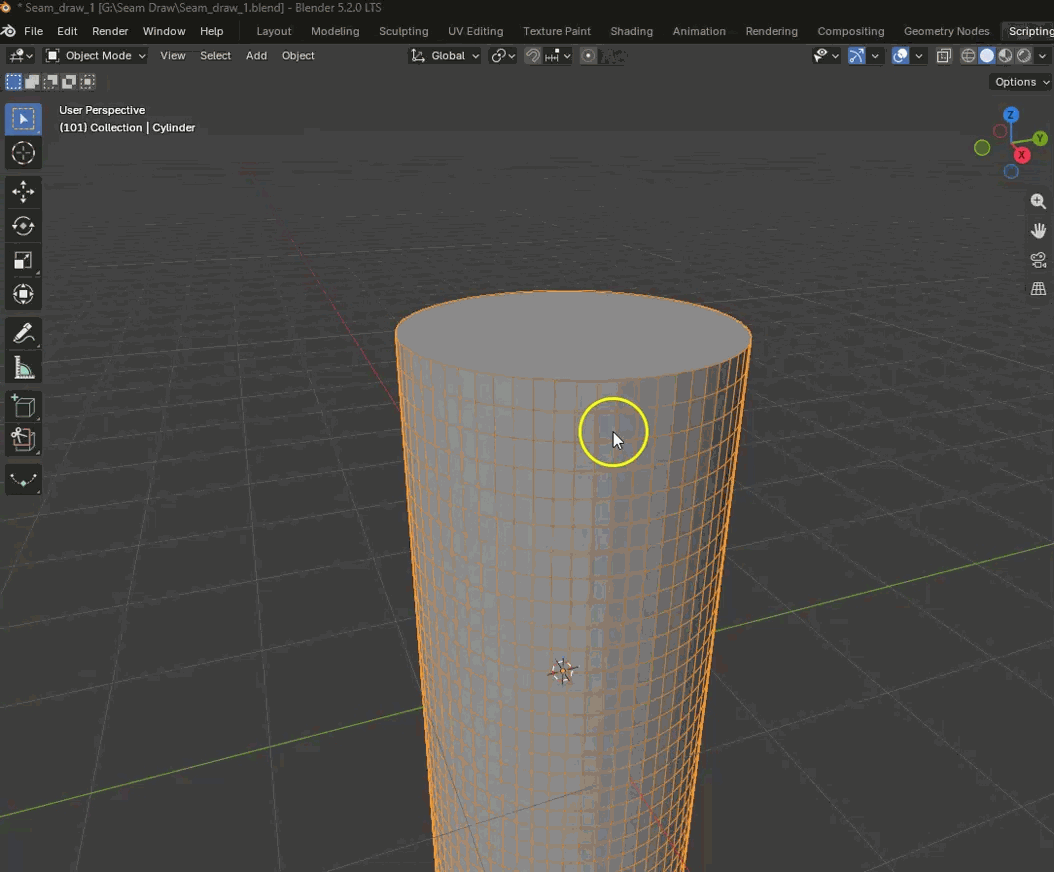The width and height of the screenshot is (1054, 872).
Task: Switch to wireframe viewport shading
Action: [968, 56]
